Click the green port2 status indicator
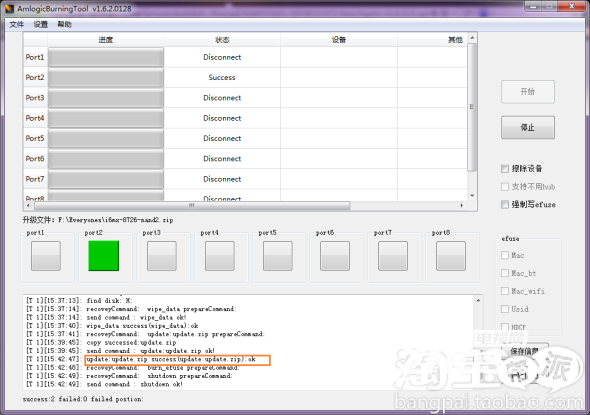Screen dimensions: 590x415 (103, 256)
